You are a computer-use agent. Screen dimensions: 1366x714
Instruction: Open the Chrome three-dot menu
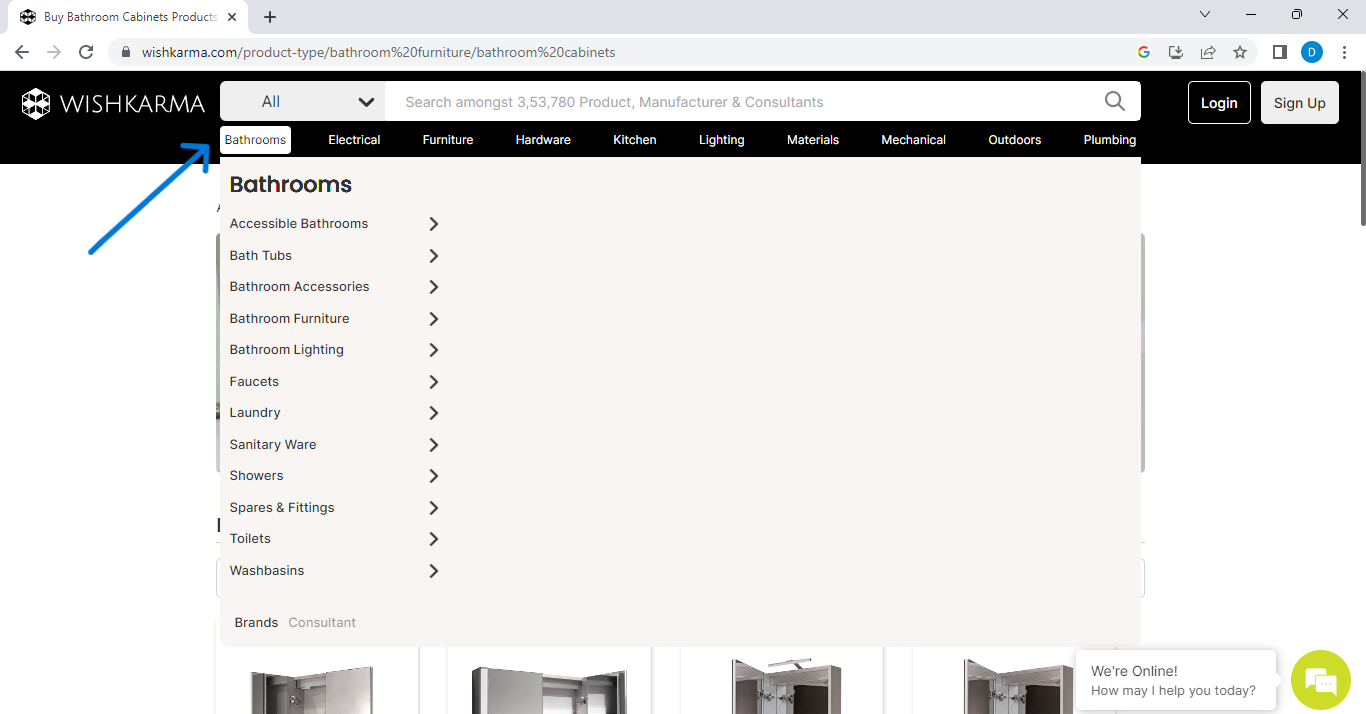(x=1345, y=52)
